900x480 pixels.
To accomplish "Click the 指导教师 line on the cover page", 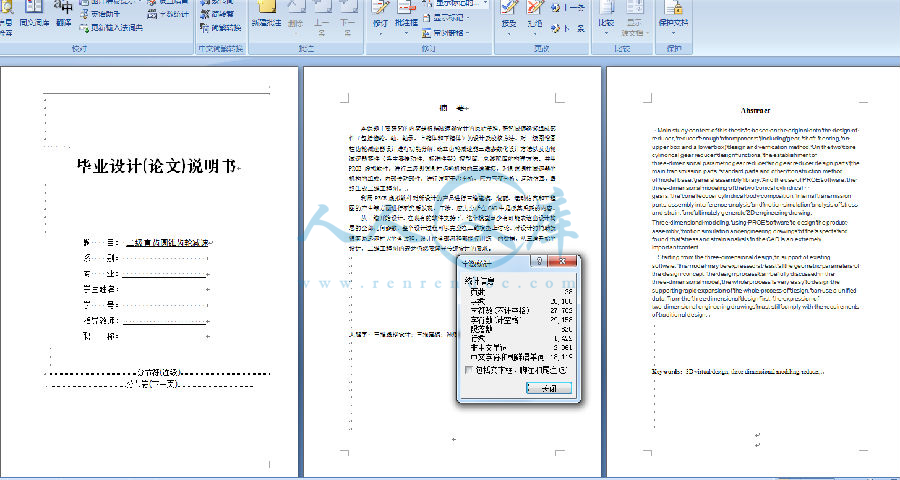I will pos(146,320).
